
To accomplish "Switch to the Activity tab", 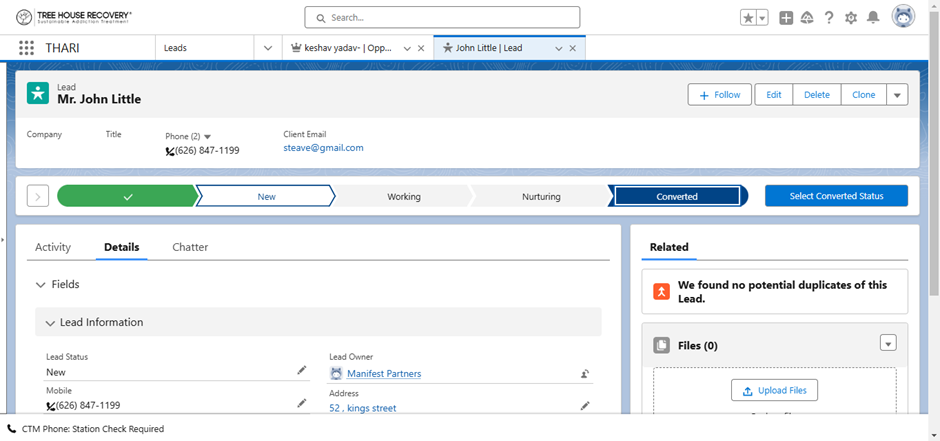I will [53, 247].
